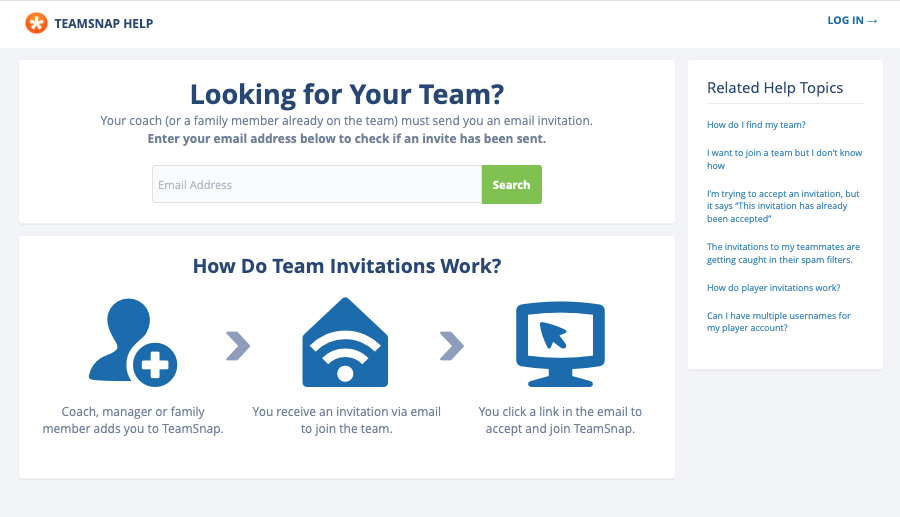900x517 pixels.
Task: Focus the Email Address input field
Action: point(317,184)
